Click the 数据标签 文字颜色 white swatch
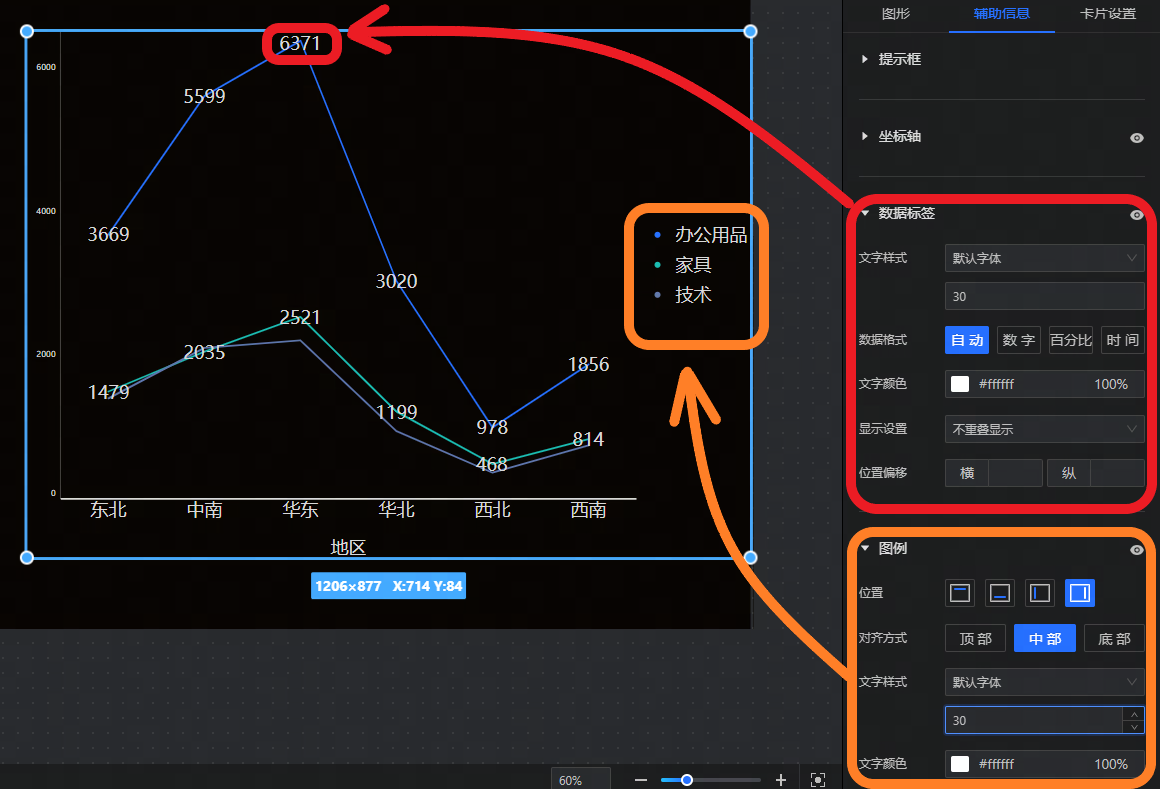 coord(960,384)
